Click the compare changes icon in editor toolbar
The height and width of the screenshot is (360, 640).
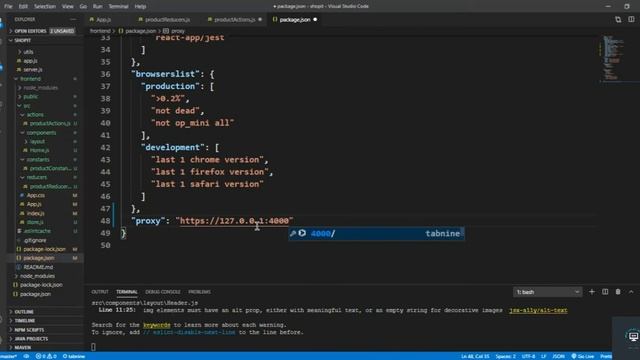618,20
